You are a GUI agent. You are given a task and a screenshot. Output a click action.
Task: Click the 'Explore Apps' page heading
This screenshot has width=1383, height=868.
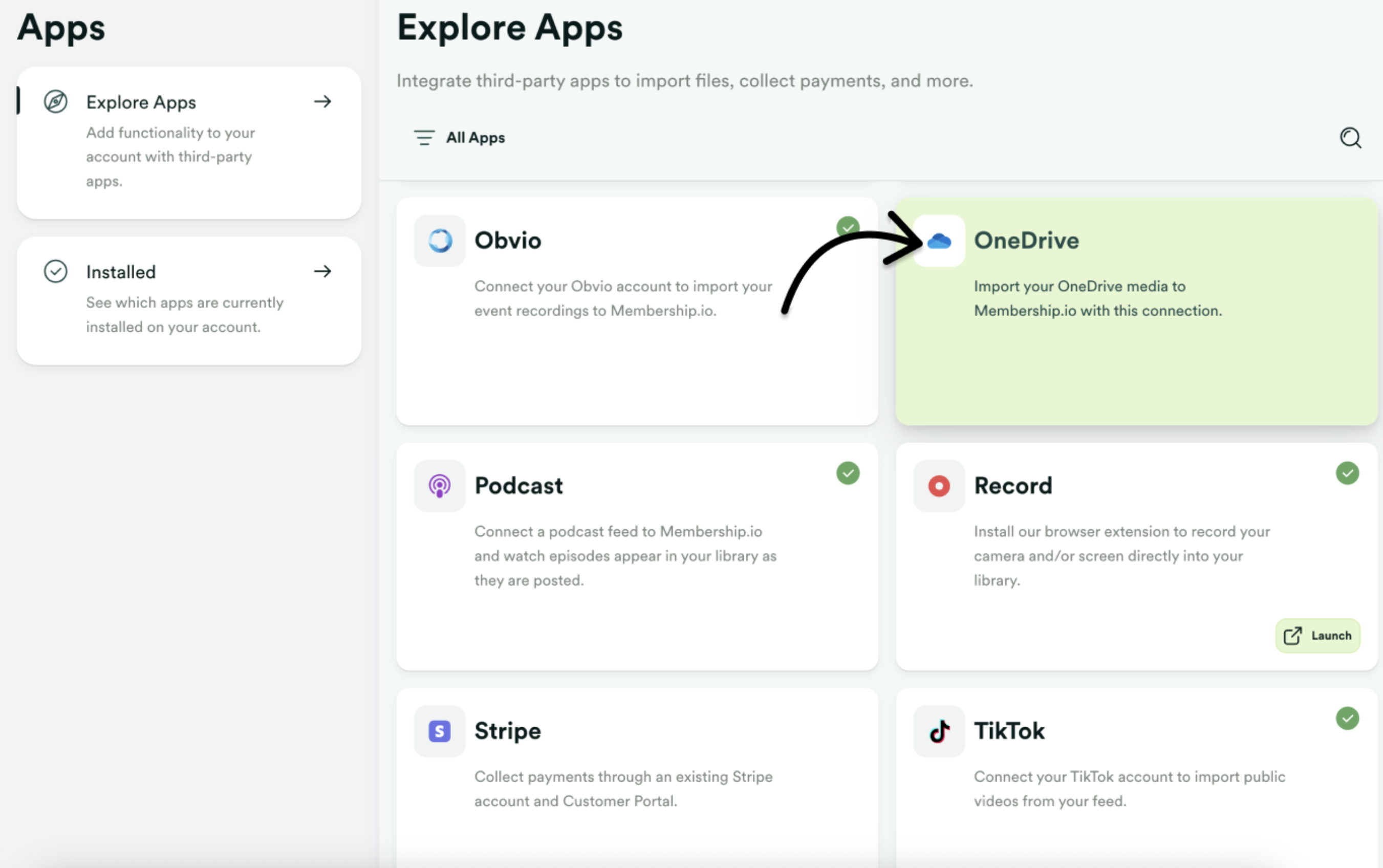coord(510,28)
